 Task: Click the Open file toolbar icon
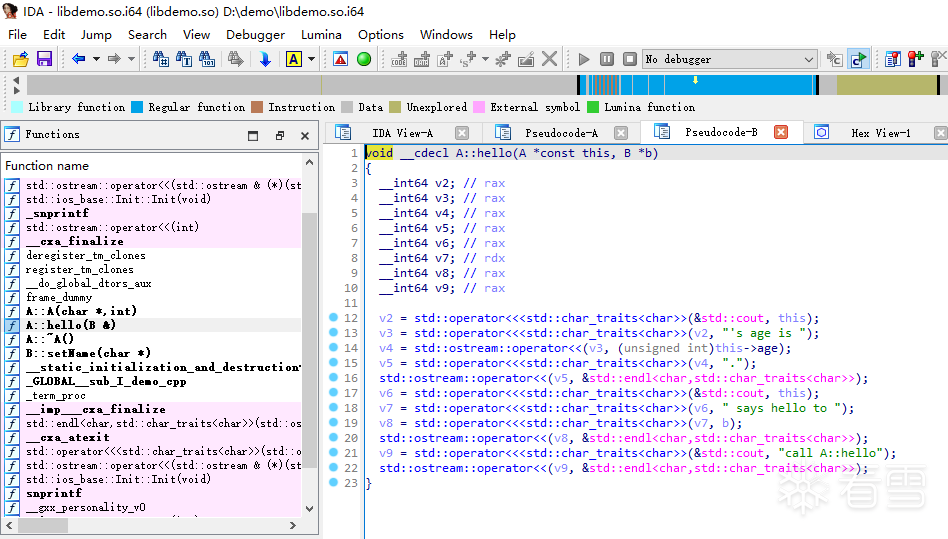[x=21, y=59]
